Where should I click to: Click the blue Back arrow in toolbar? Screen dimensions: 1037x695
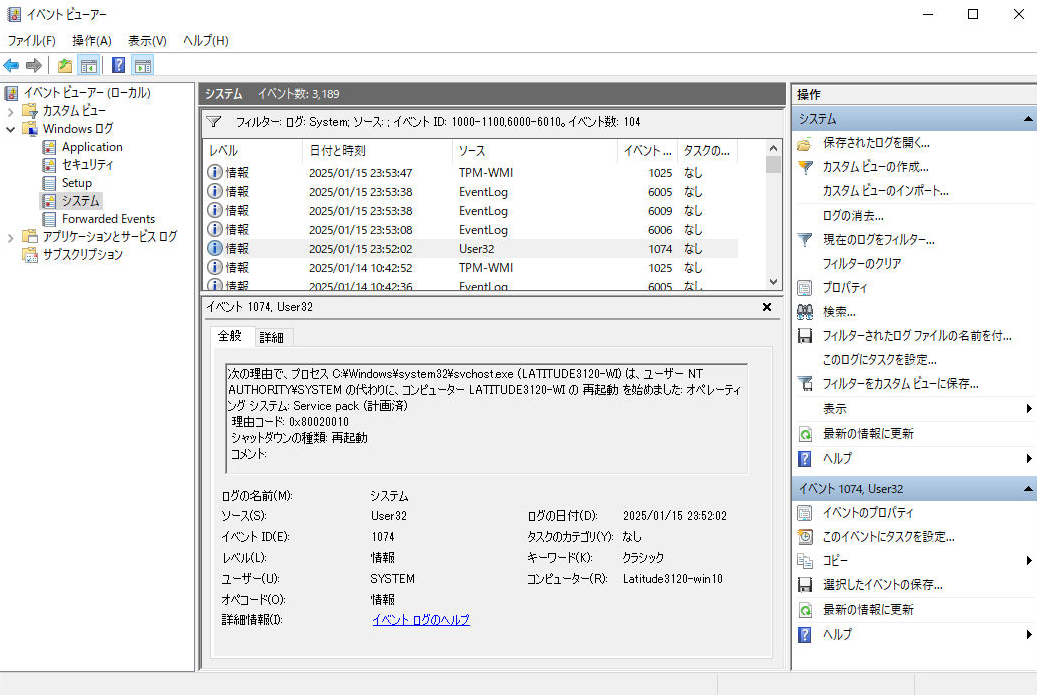(12, 66)
